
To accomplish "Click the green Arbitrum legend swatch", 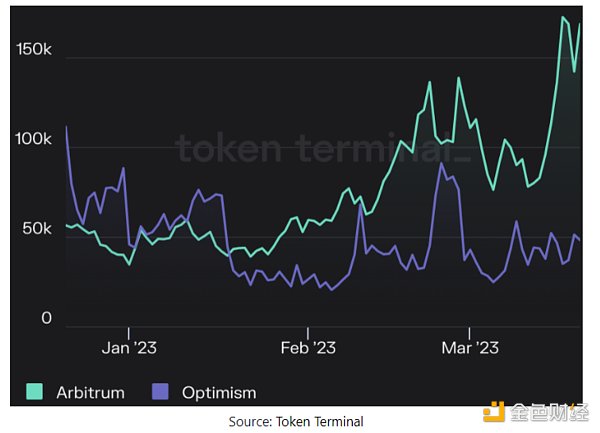I will pos(34,392).
